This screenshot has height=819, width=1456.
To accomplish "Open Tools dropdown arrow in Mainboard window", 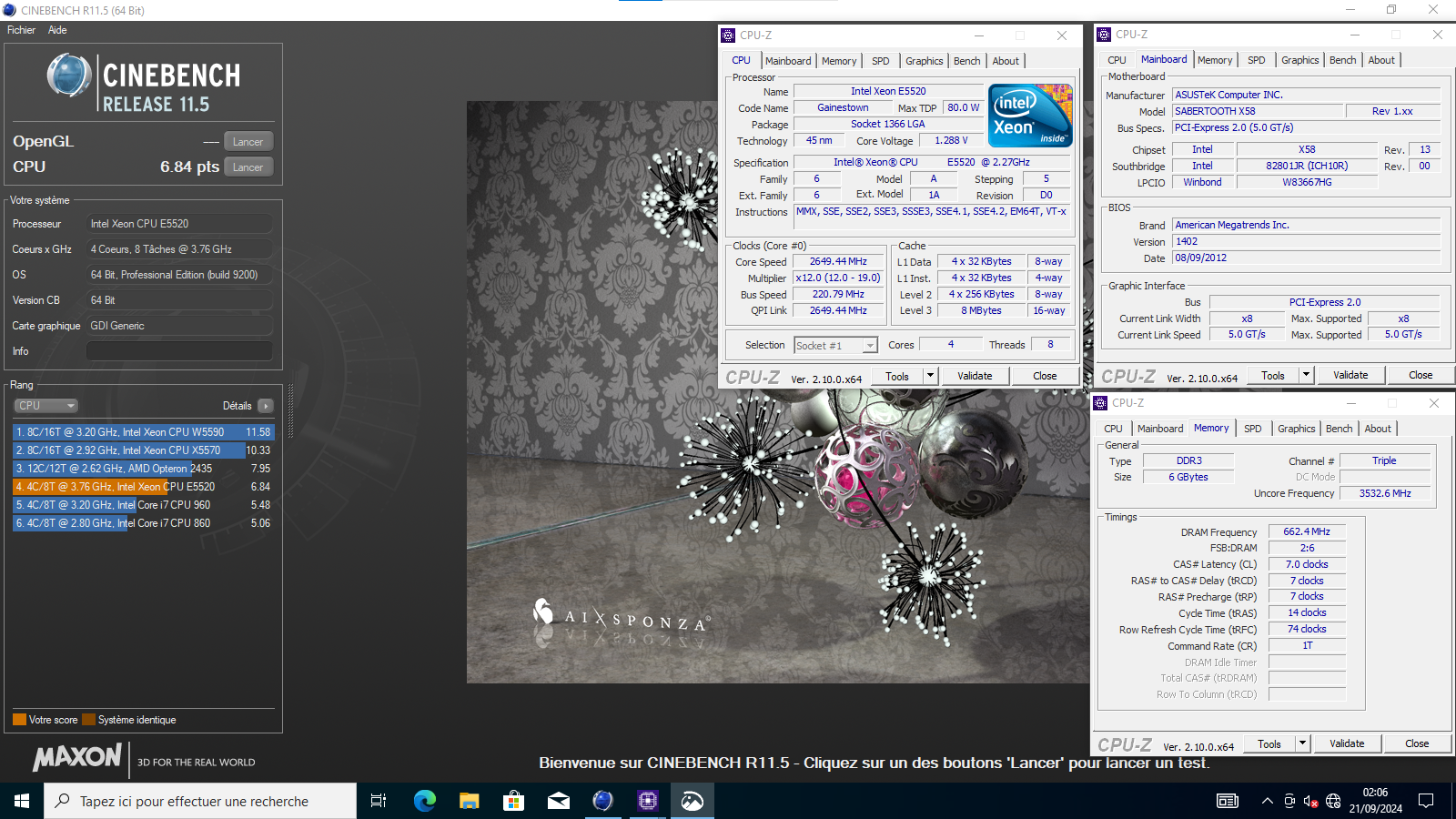I will point(1306,375).
